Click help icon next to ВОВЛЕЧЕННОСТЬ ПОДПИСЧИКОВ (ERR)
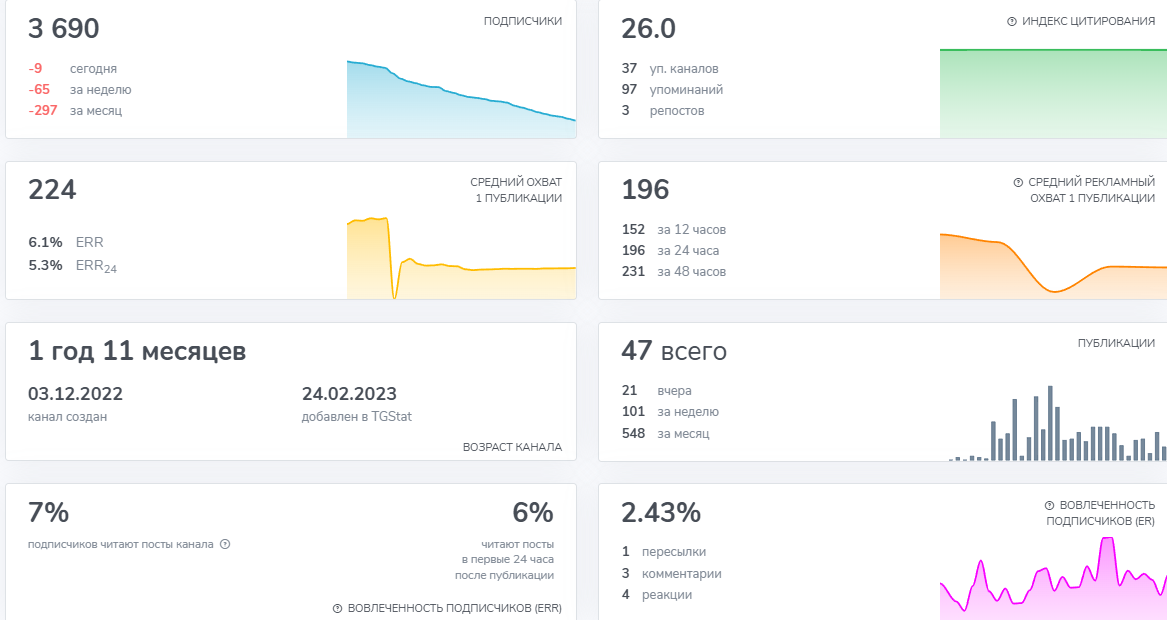This screenshot has height=620, width=1167. click(337, 608)
